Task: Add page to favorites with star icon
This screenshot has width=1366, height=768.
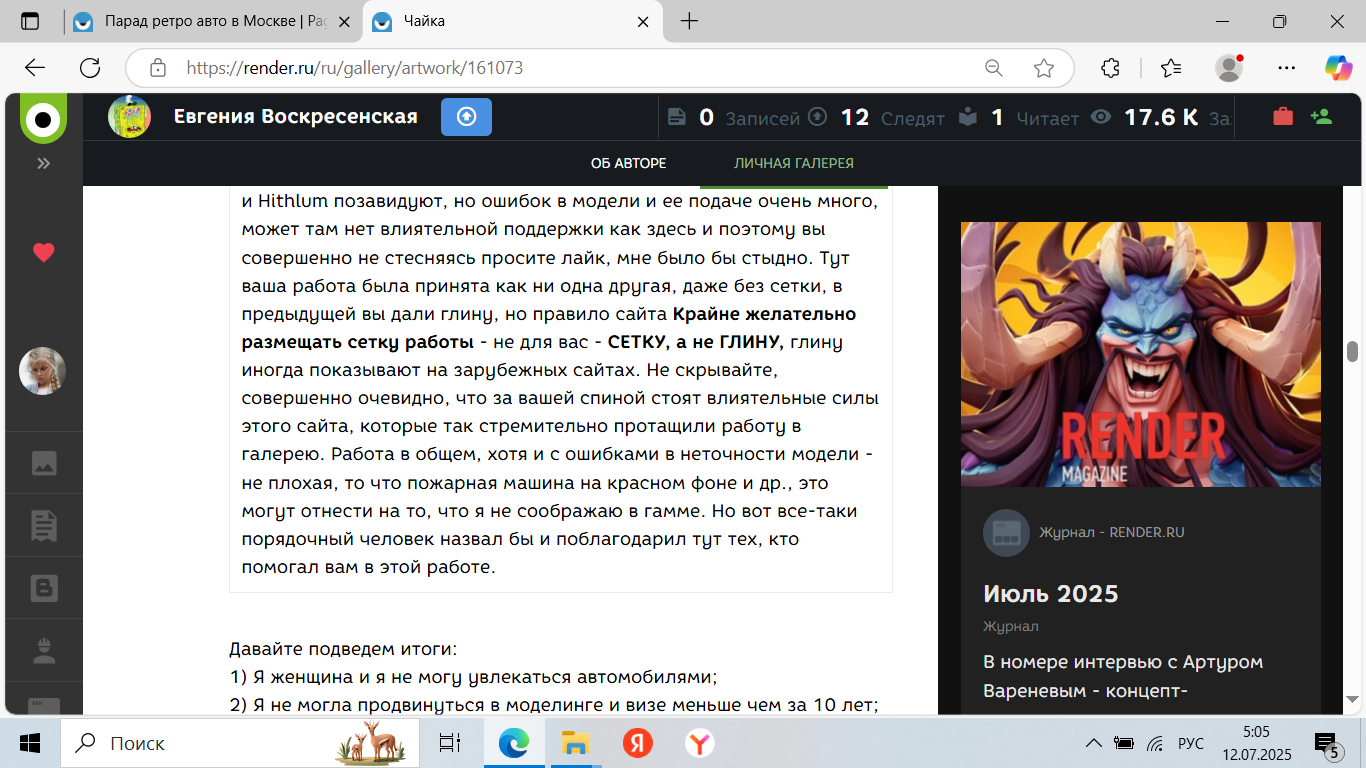Action: (1044, 68)
